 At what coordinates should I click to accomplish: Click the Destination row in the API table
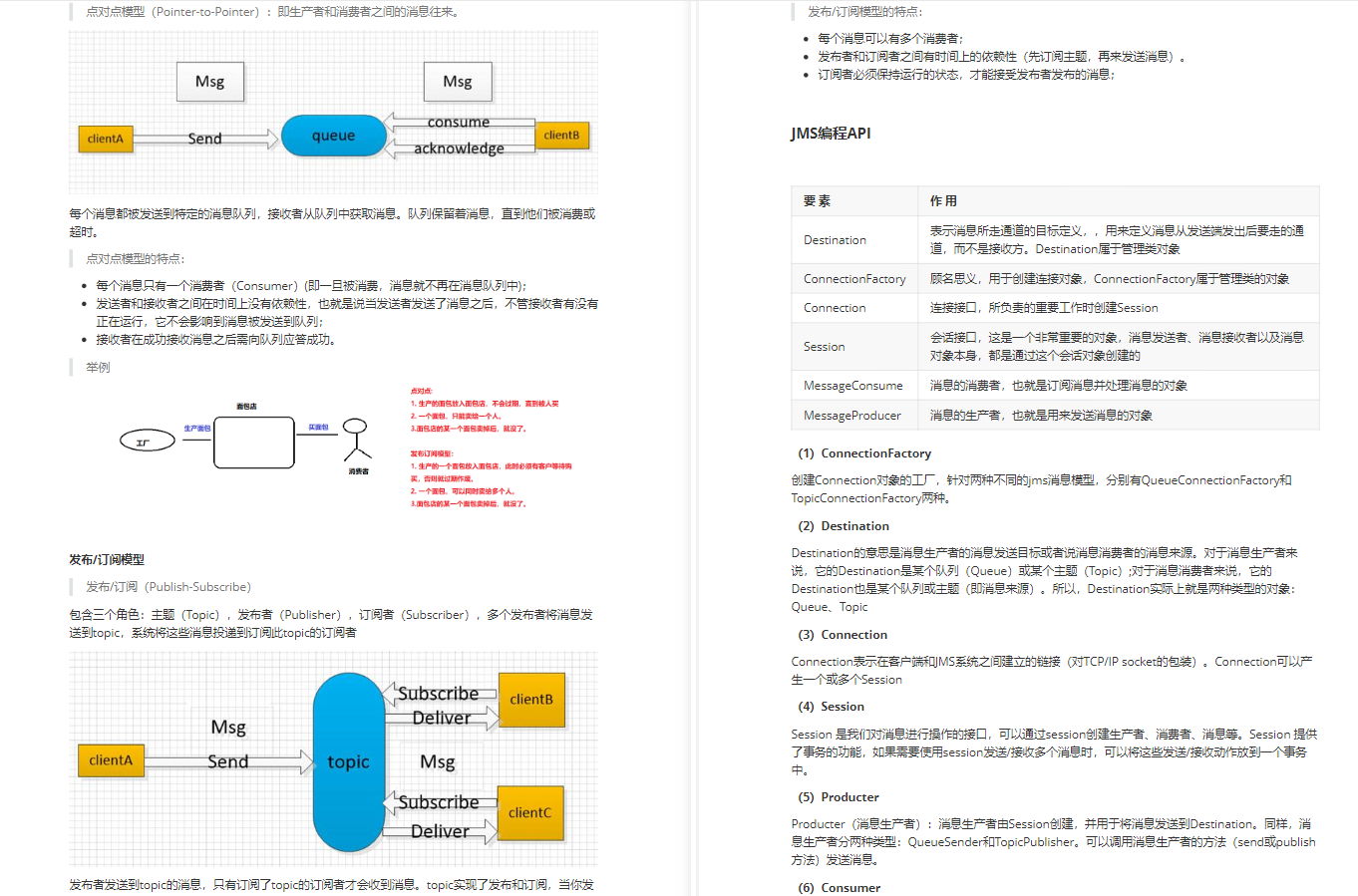coord(836,239)
